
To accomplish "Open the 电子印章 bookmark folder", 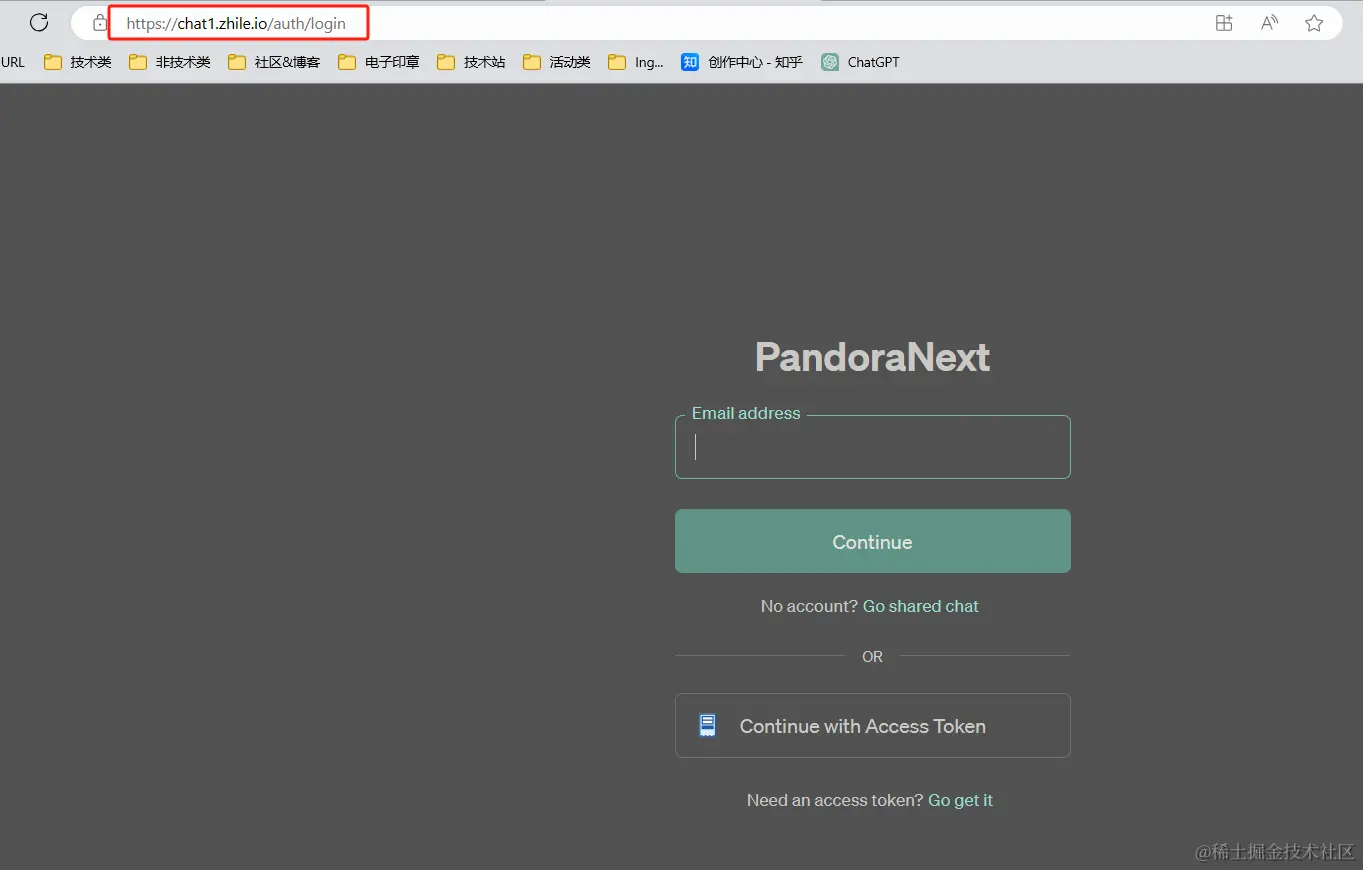I will (379, 62).
